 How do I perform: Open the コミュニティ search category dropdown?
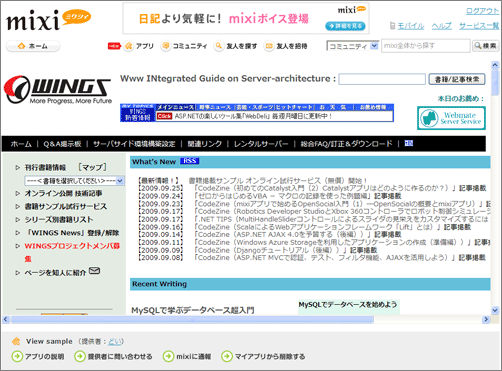[353, 46]
